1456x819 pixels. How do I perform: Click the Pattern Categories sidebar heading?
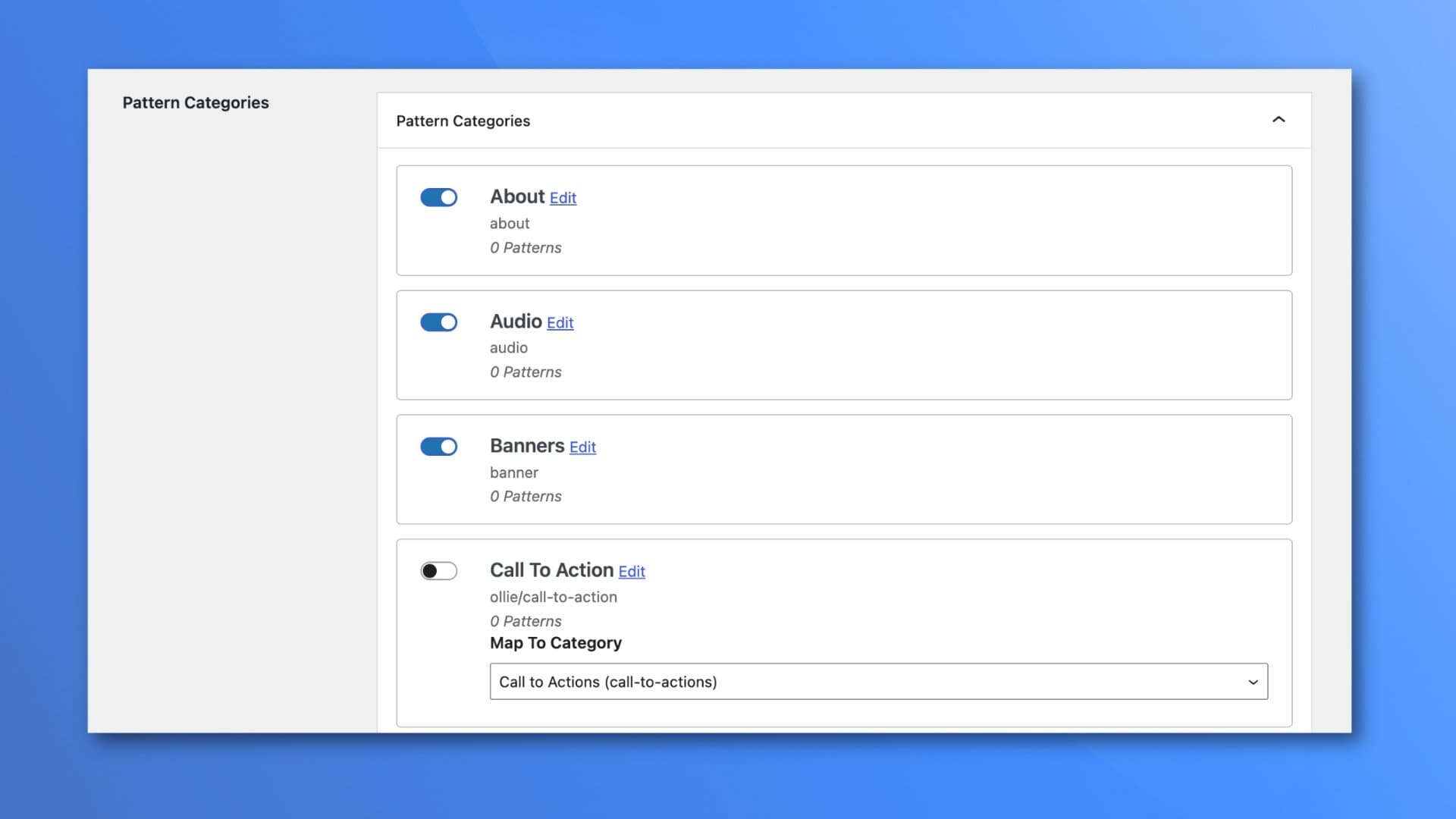click(x=196, y=102)
